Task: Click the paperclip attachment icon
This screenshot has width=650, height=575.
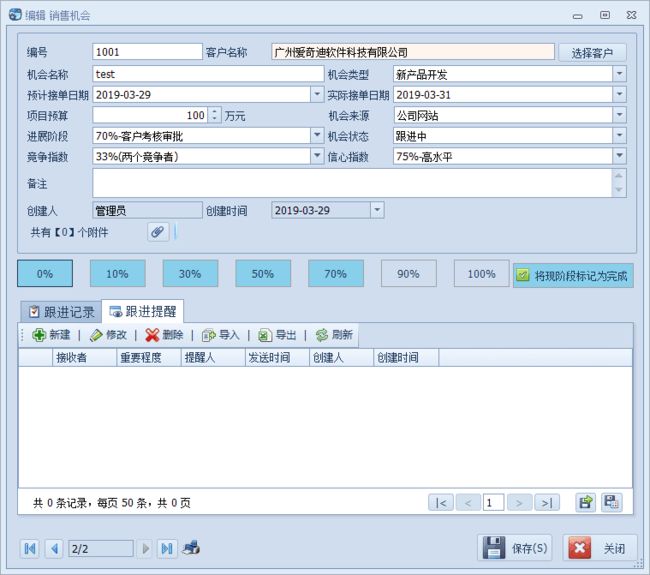Action: click(158, 232)
